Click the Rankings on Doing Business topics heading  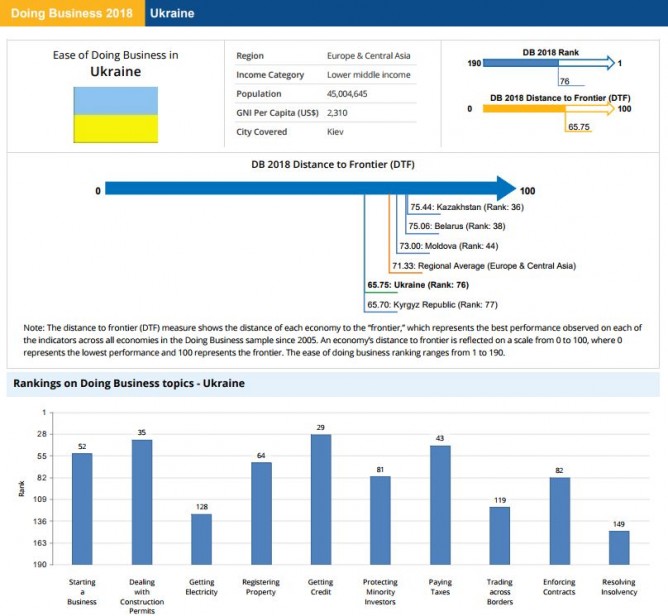[x=128, y=383]
